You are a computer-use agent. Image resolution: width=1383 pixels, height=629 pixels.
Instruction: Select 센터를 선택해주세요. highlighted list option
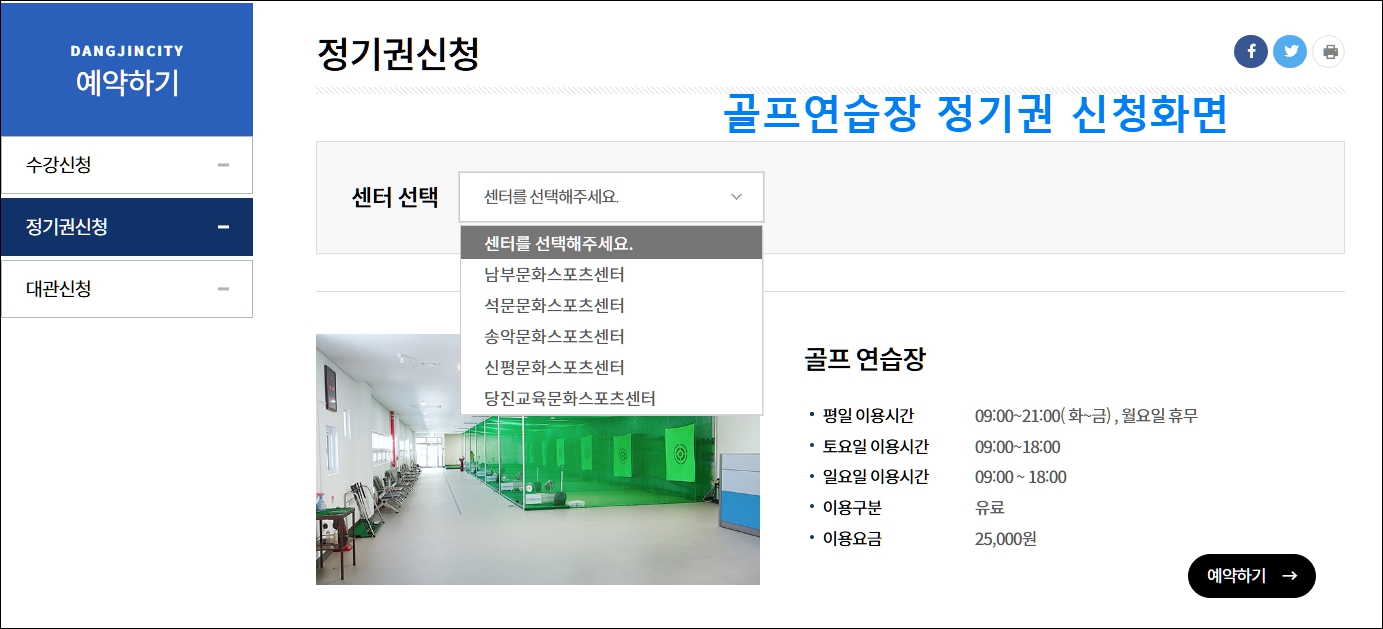pyautogui.click(x=611, y=243)
